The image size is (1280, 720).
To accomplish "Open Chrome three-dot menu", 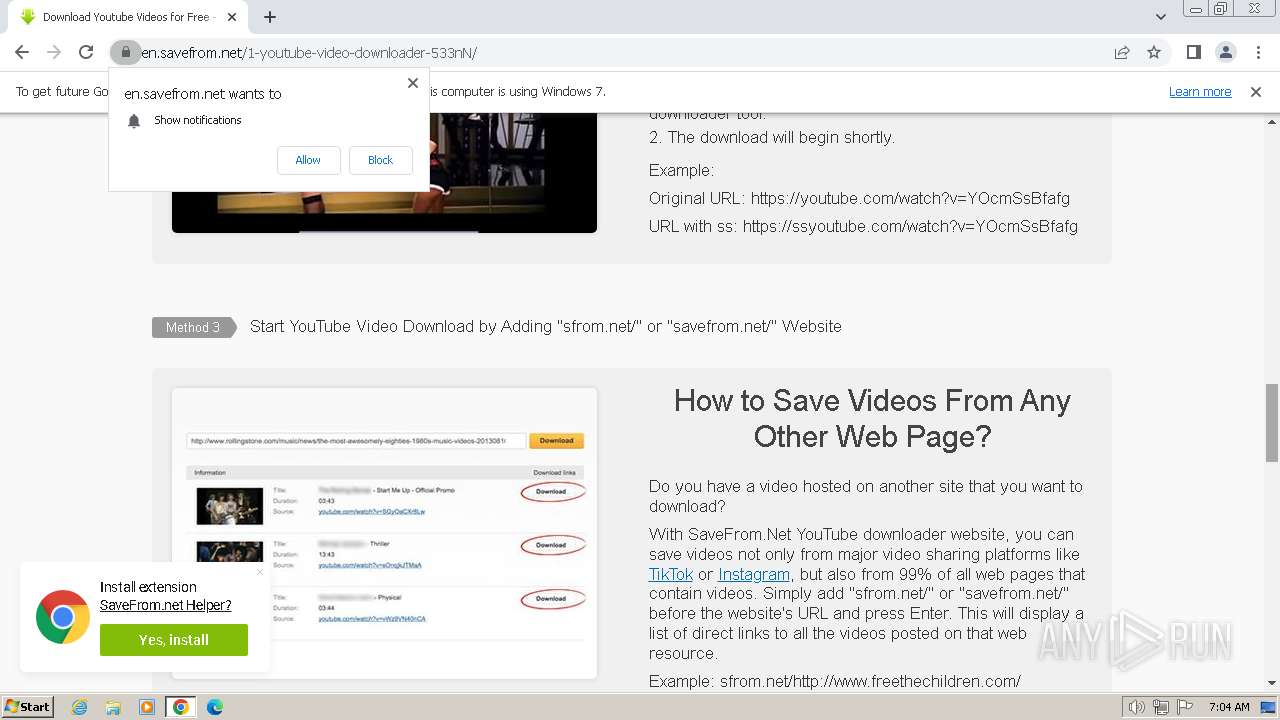I will coord(1257,52).
